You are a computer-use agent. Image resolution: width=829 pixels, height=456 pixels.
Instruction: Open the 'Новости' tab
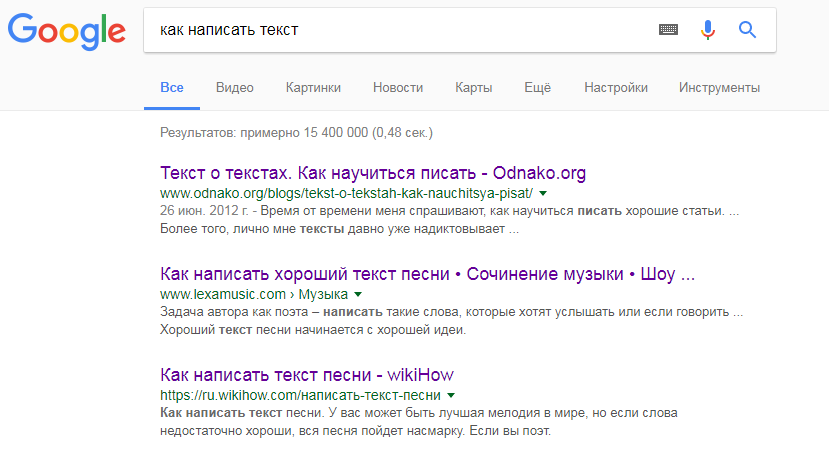398,87
